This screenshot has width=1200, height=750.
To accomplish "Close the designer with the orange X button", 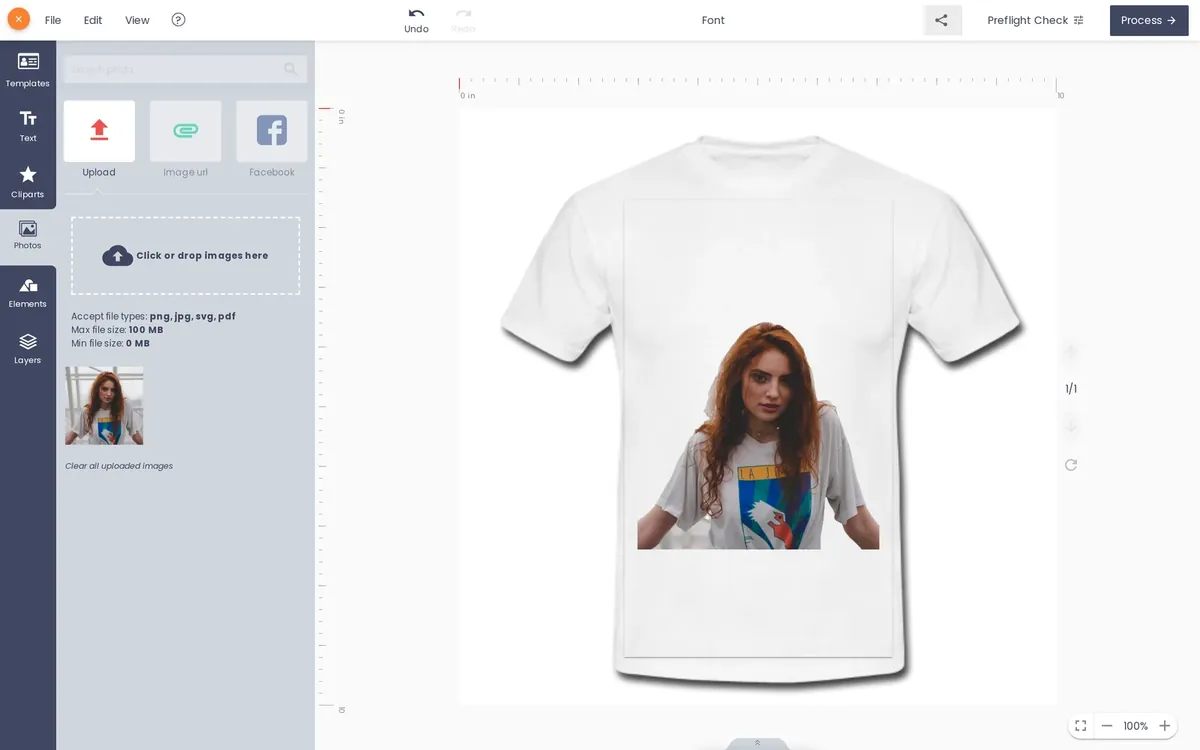I will tap(18, 19).
